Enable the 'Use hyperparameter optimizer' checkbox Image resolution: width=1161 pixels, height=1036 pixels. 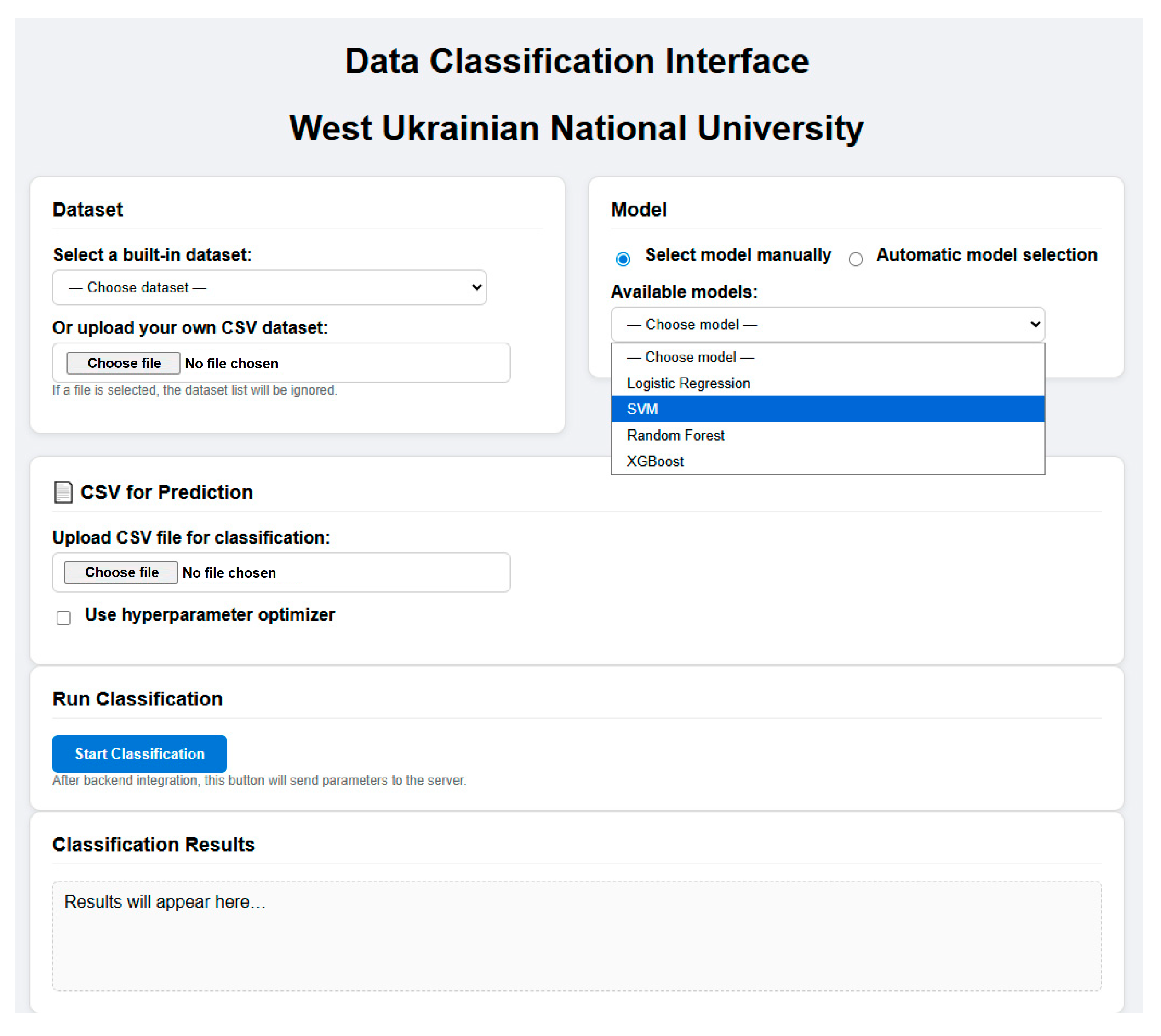click(64, 618)
